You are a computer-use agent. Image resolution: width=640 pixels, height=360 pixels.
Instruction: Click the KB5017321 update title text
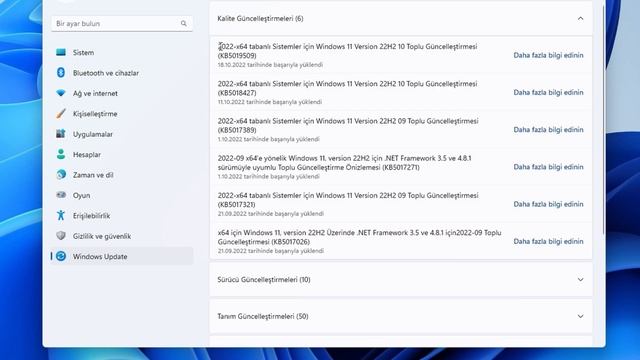348,200
